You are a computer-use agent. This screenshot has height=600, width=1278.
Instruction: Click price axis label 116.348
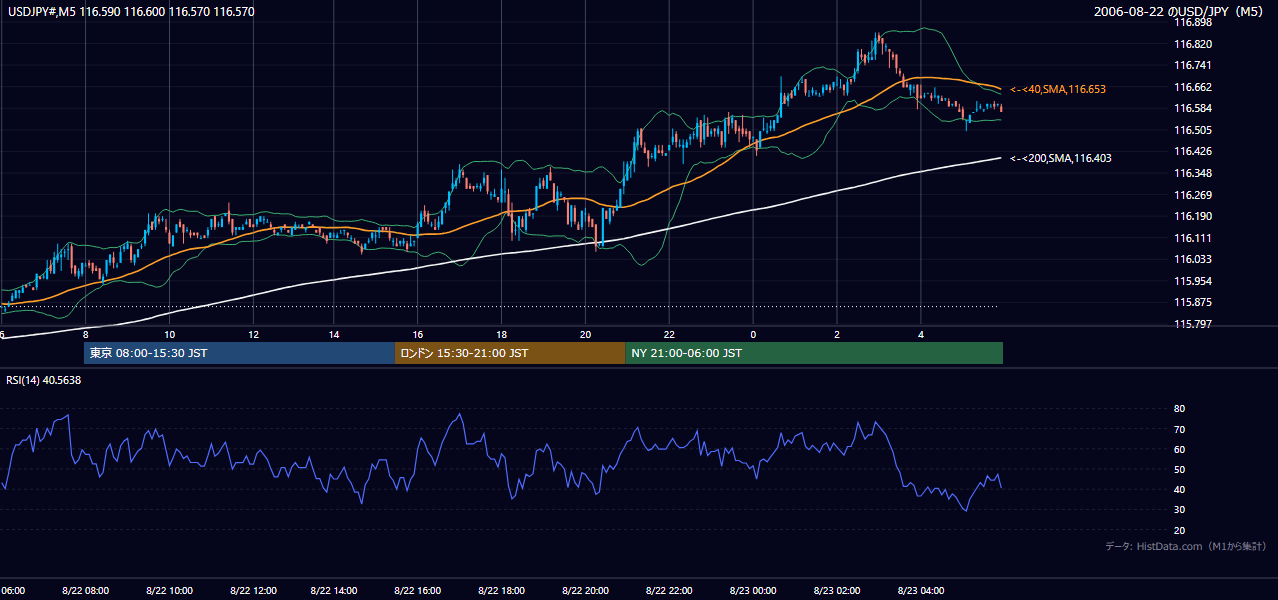(1193, 173)
